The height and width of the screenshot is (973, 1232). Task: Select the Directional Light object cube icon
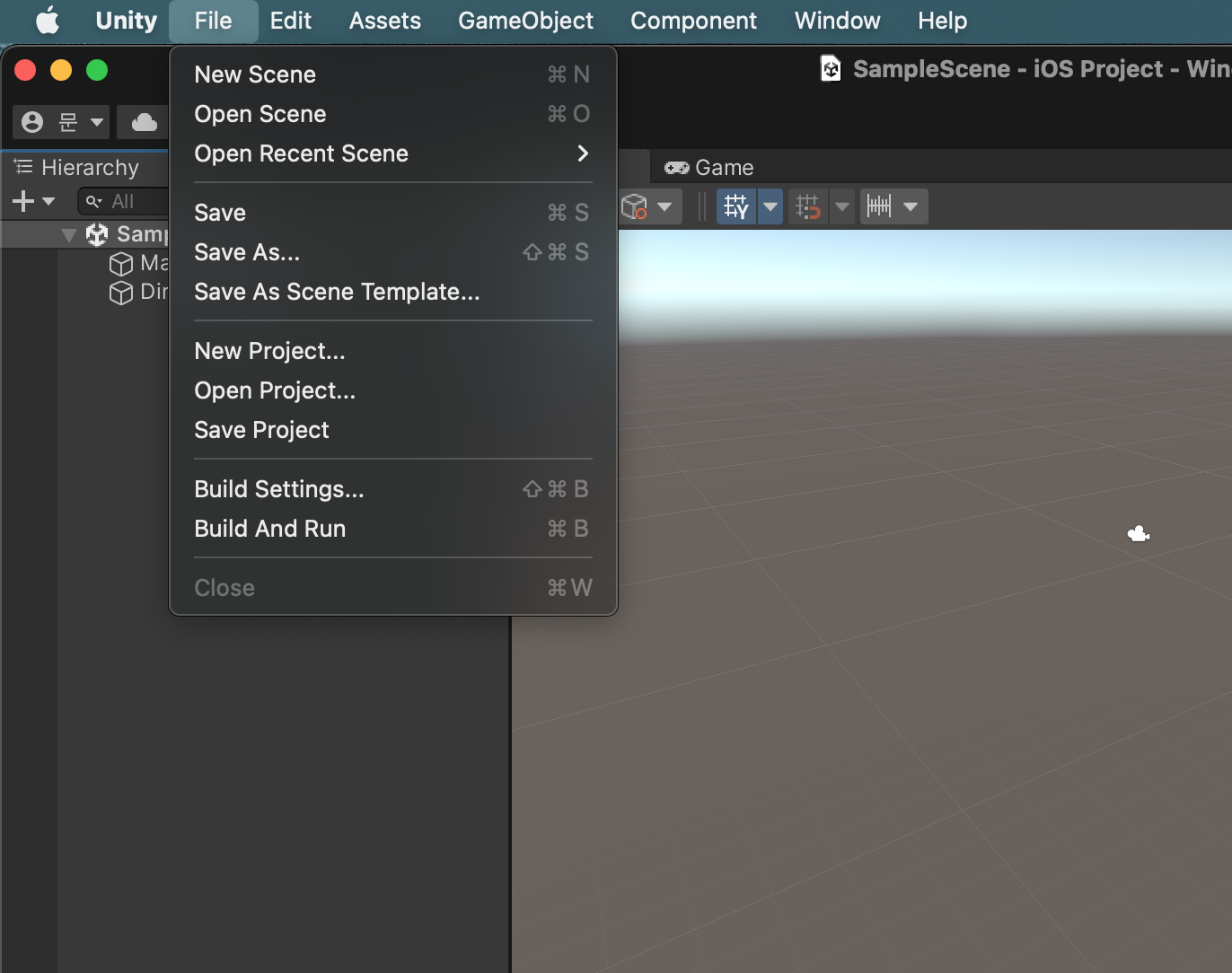[x=120, y=293]
